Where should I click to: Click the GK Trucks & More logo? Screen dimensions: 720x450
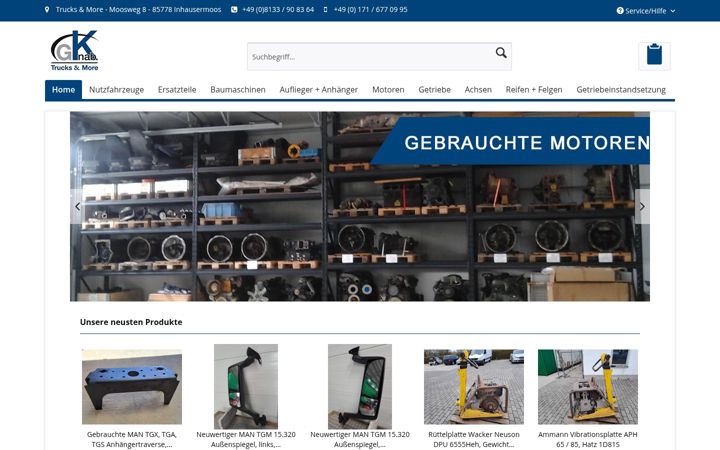point(74,51)
